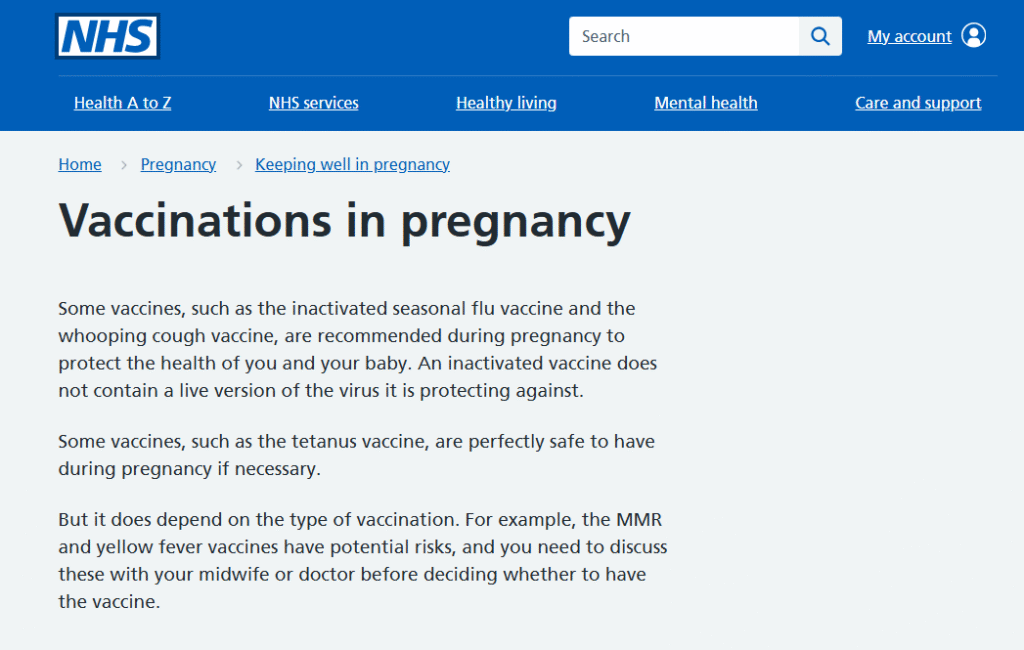Click the Vaccinations in pregnancy heading
This screenshot has height=650, width=1024.
(344, 221)
